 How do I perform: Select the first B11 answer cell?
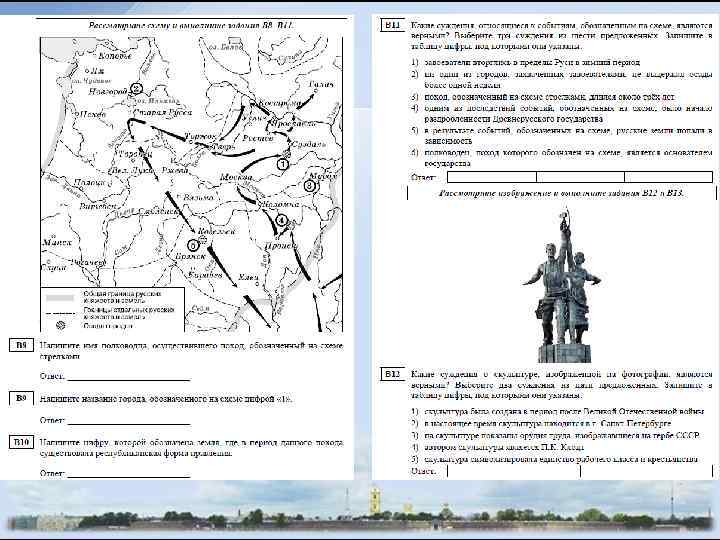[492, 177]
